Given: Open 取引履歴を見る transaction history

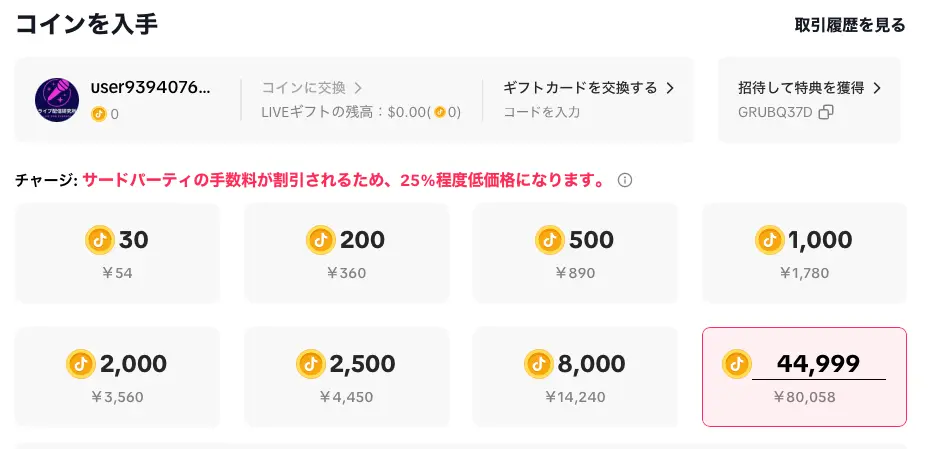Looking at the screenshot, I should point(849,25).
